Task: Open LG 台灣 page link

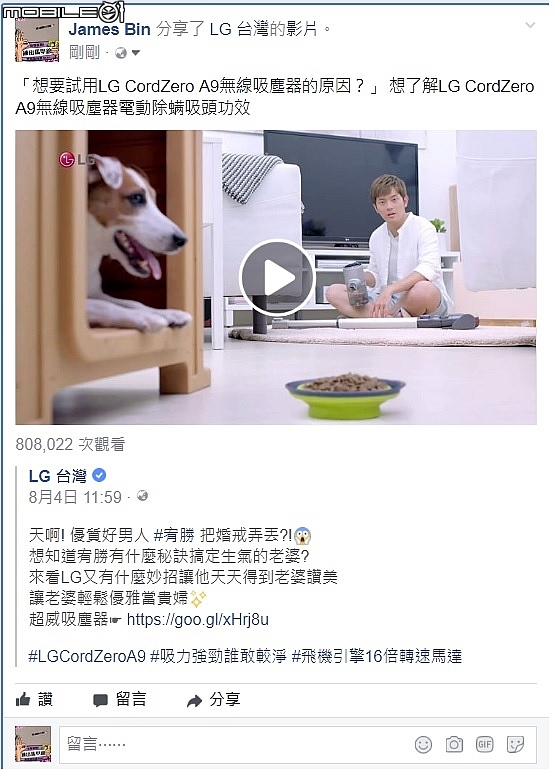Action: [57, 476]
